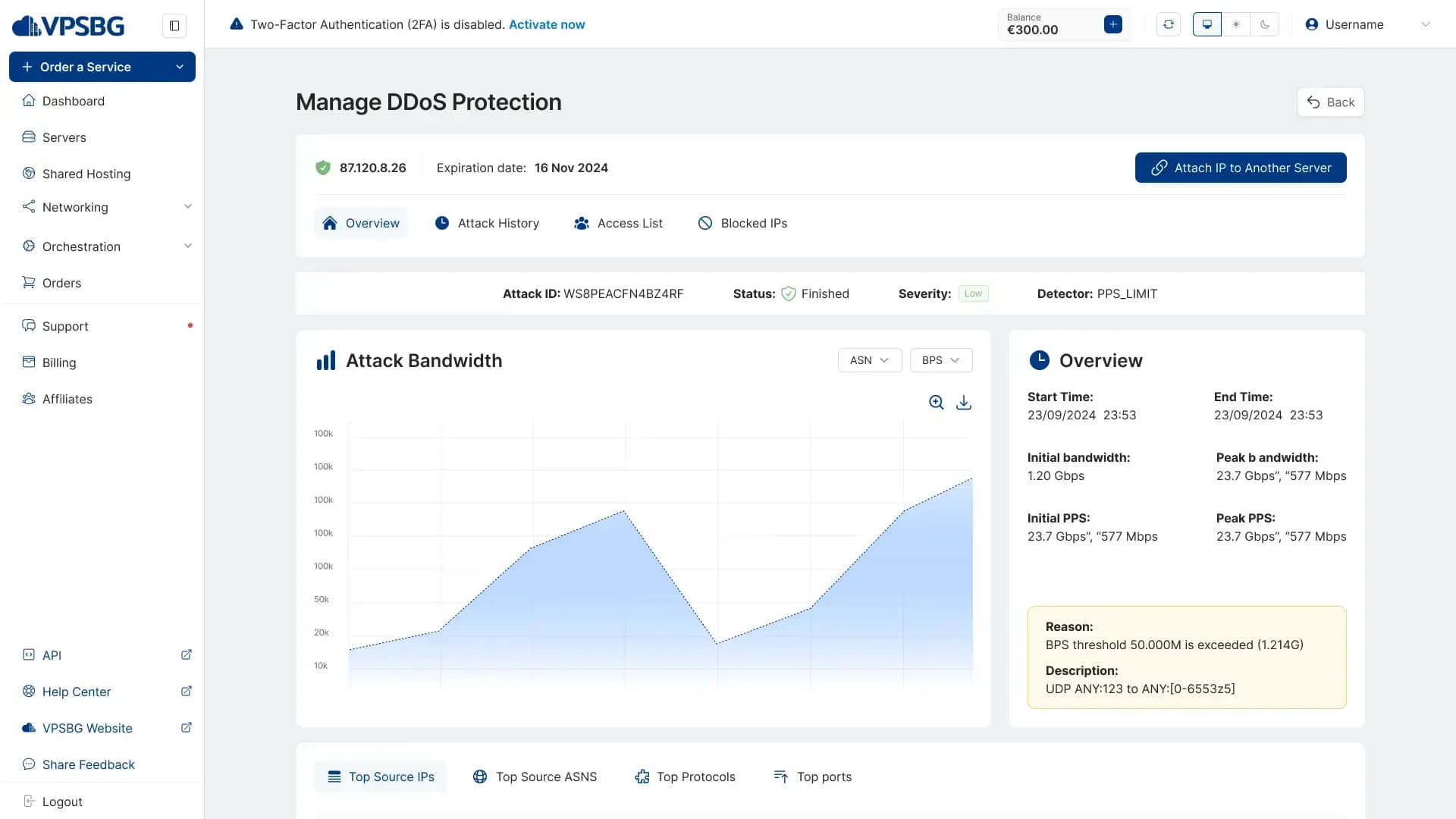1456x819 pixels.
Task: Zoom into the Attack Bandwidth chart
Action: (937, 403)
